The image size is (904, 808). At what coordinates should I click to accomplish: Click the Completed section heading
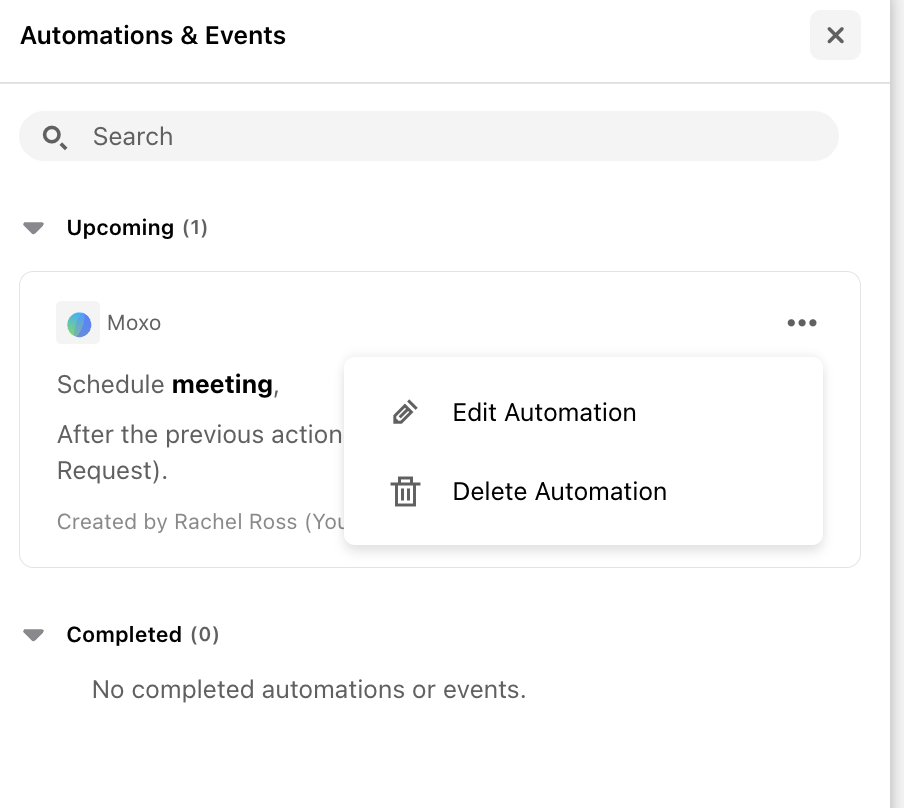142,635
